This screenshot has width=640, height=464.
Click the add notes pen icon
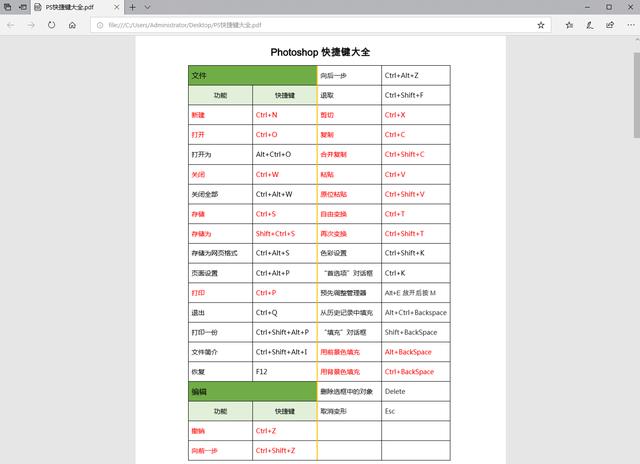[590, 25]
